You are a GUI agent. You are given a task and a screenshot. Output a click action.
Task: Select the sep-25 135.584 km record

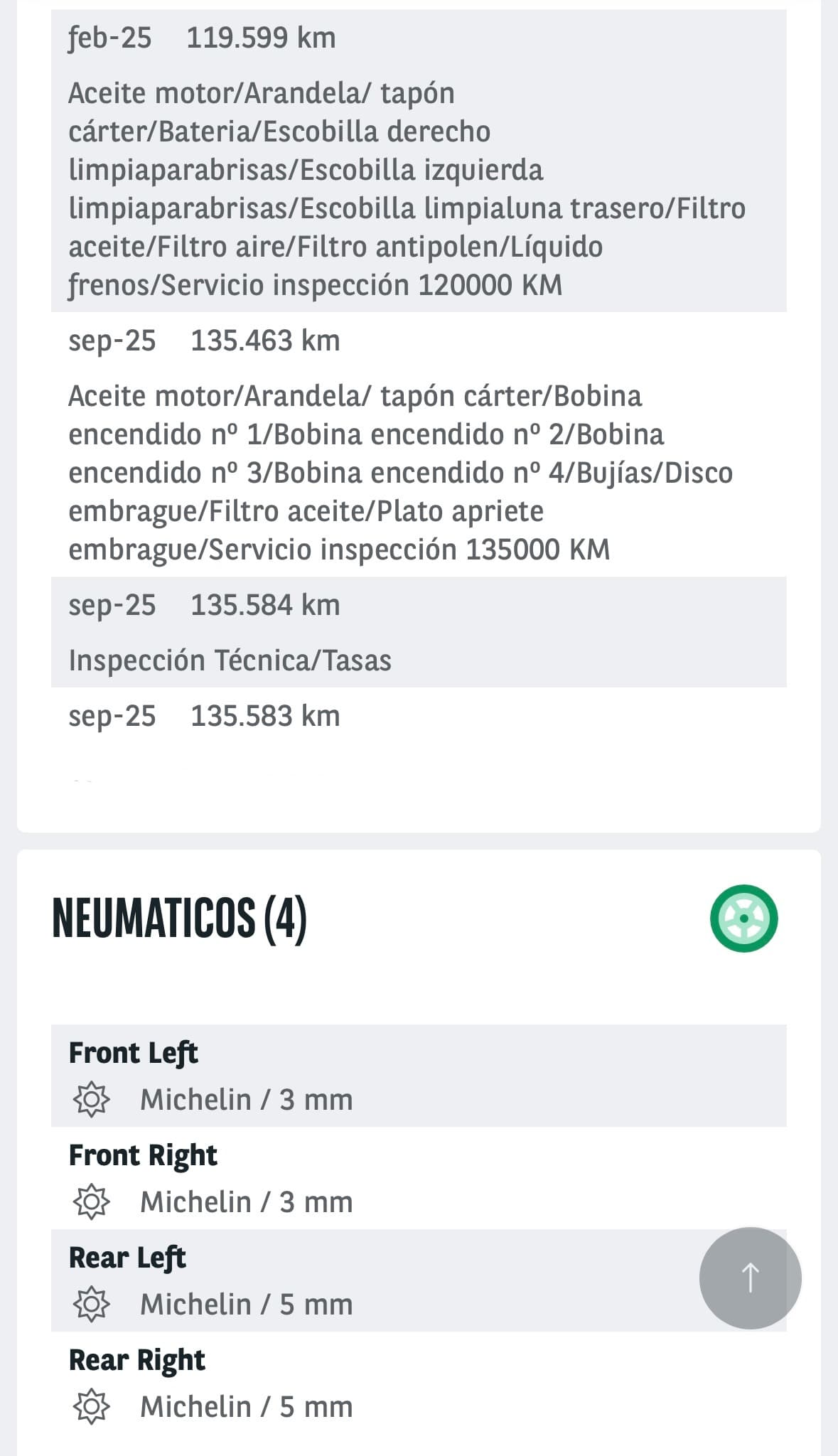[x=204, y=605]
